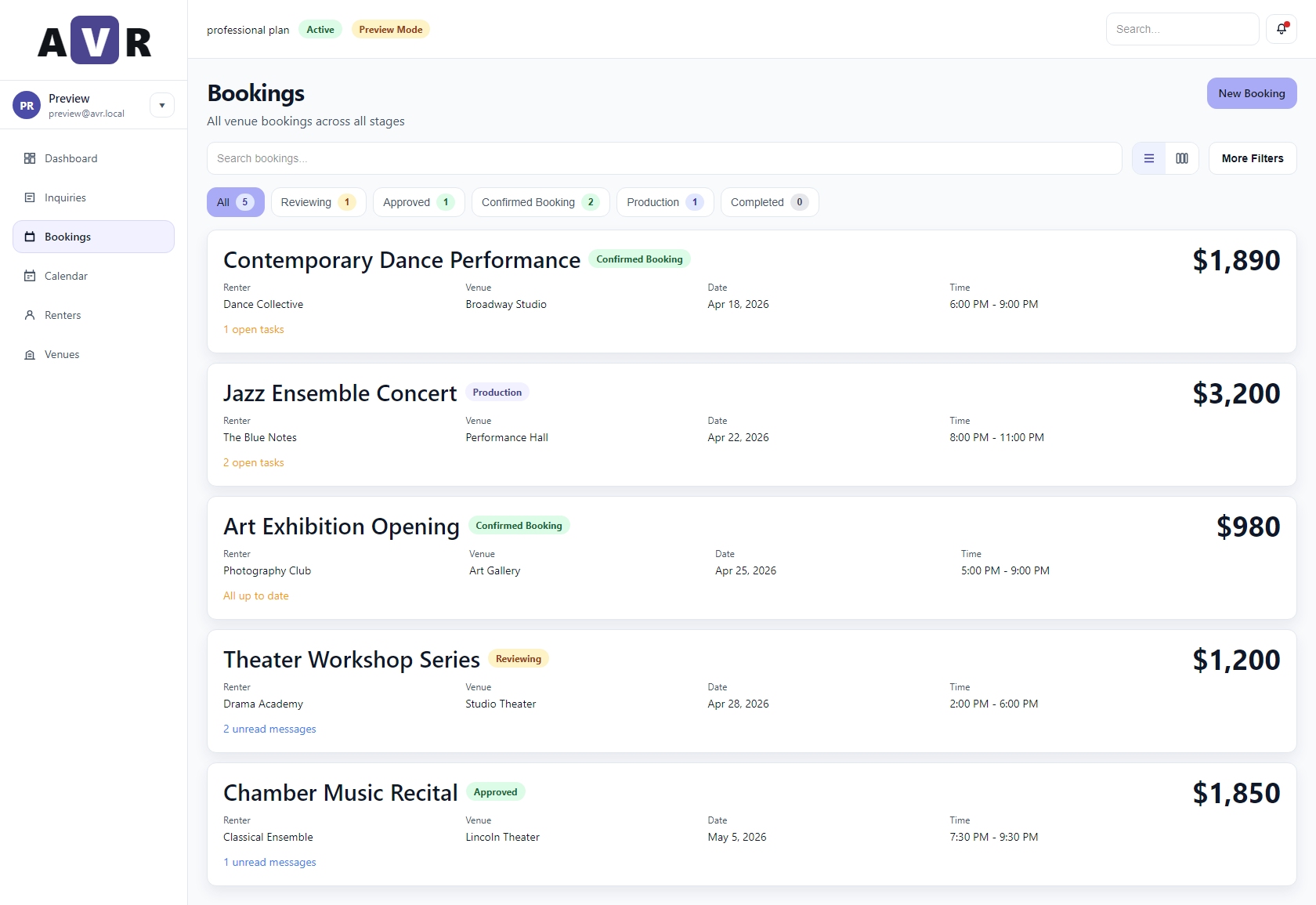Switch to kanban column view

pyautogui.click(x=1182, y=158)
